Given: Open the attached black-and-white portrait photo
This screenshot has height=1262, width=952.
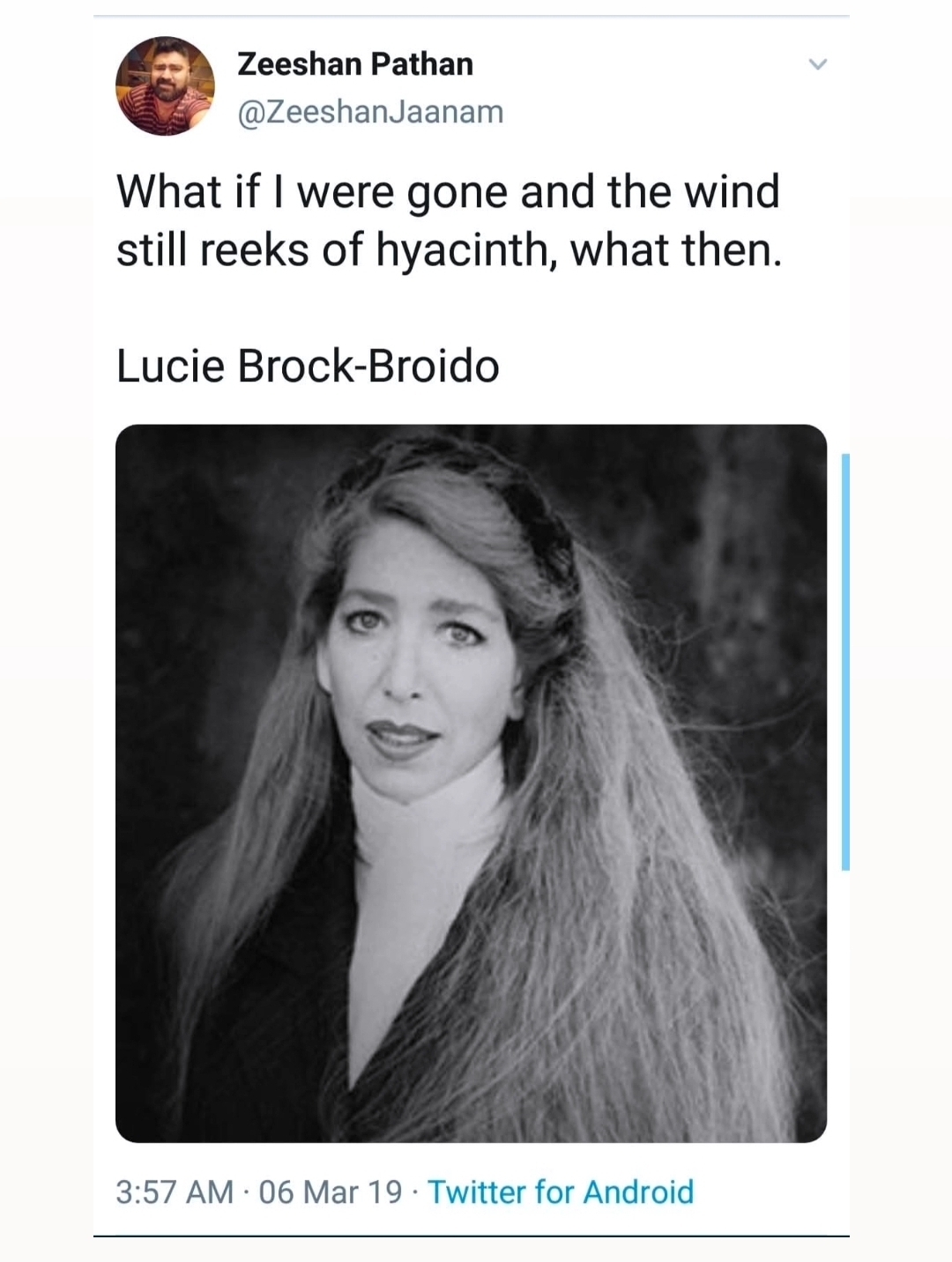Looking at the screenshot, I should 471,783.
